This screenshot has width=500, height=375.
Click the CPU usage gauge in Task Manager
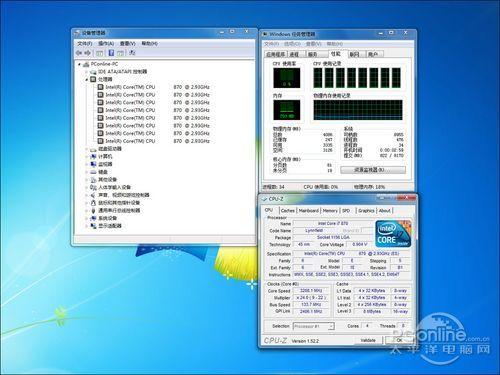pyautogui.click(x=287, y=78)
